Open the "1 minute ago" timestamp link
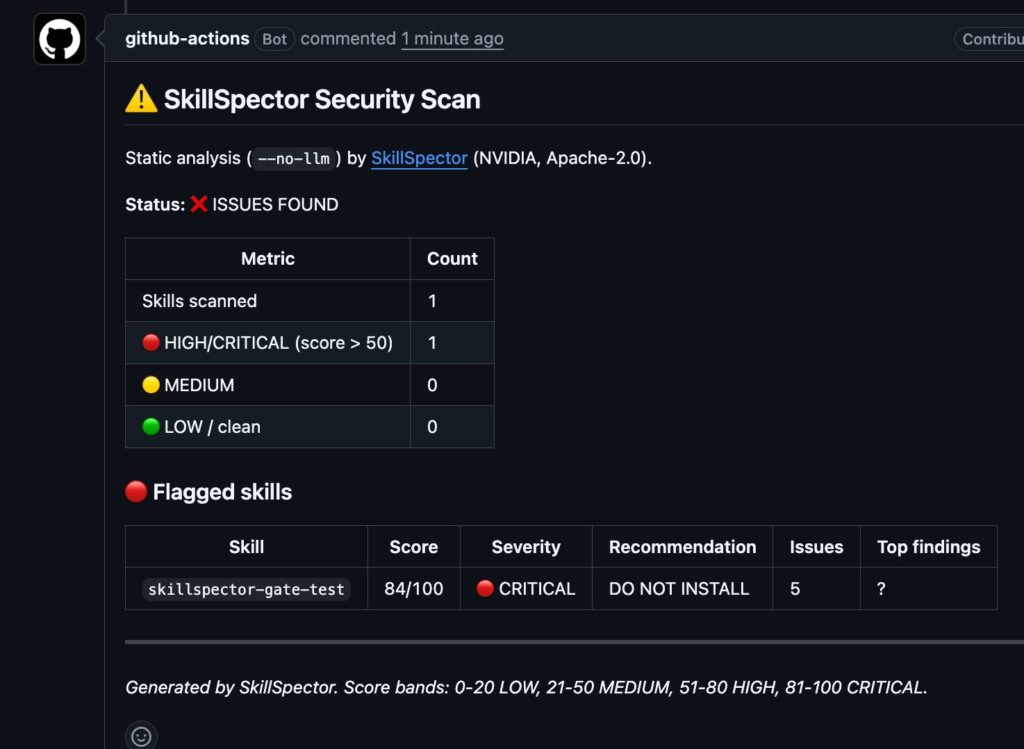This screenshot has height=749, width=1024. pos(453,39)
